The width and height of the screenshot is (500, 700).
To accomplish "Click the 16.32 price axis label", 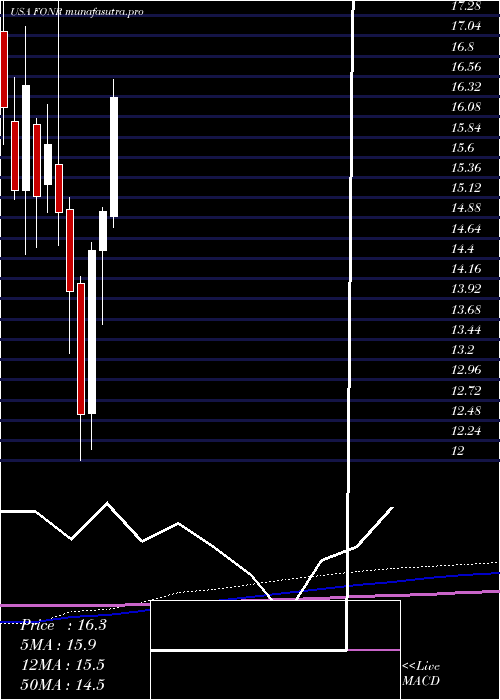I will click(x=466, y=87).
